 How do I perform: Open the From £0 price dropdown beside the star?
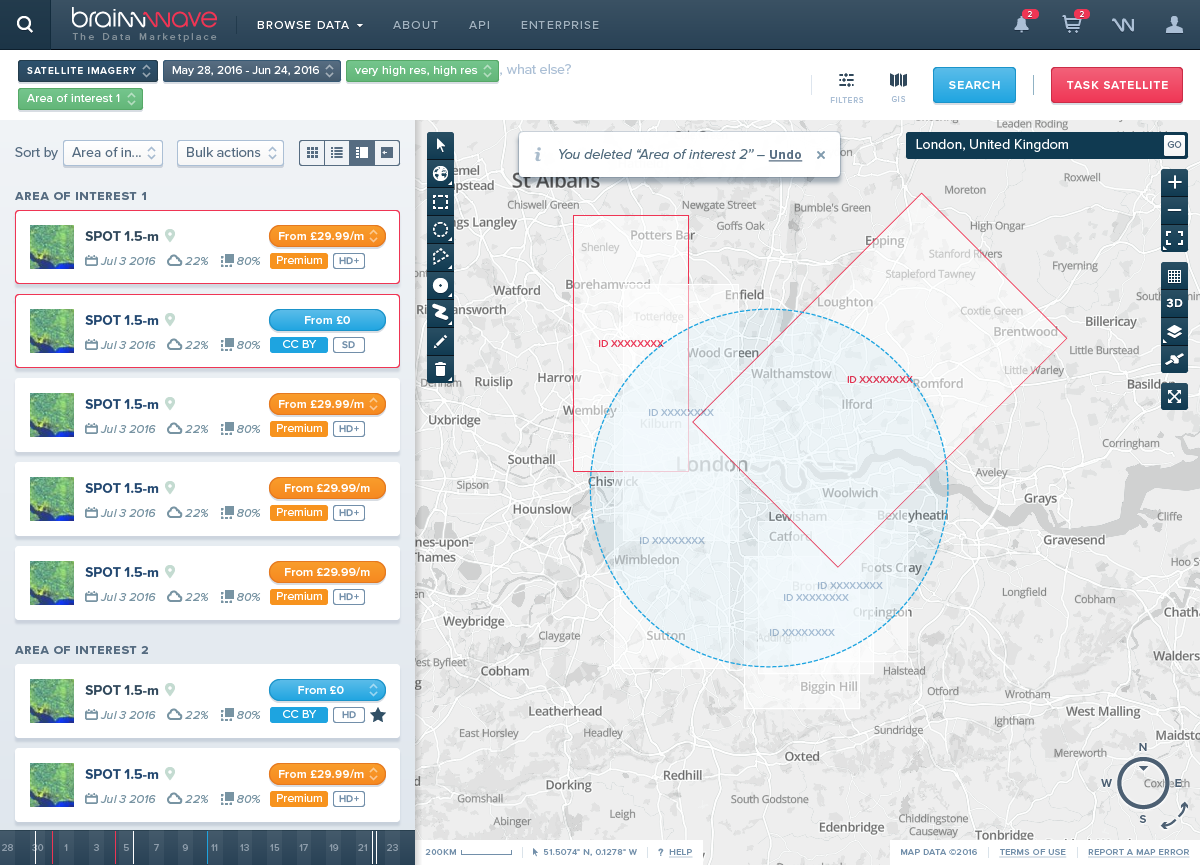[327, 690]
